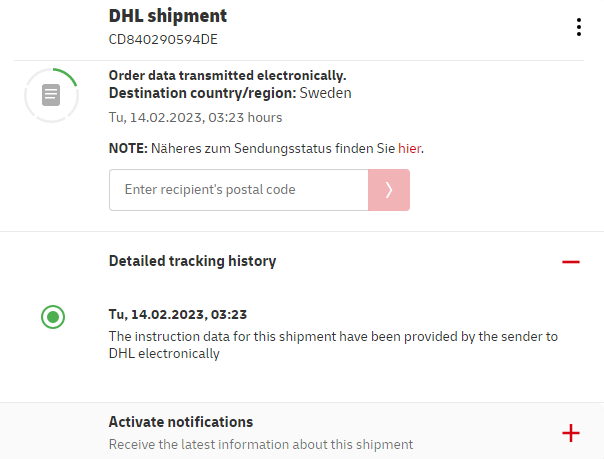The width and height of the screenshot is (604, 459).
Task: Follow the red 'hier' link
Action: [410, 149]
